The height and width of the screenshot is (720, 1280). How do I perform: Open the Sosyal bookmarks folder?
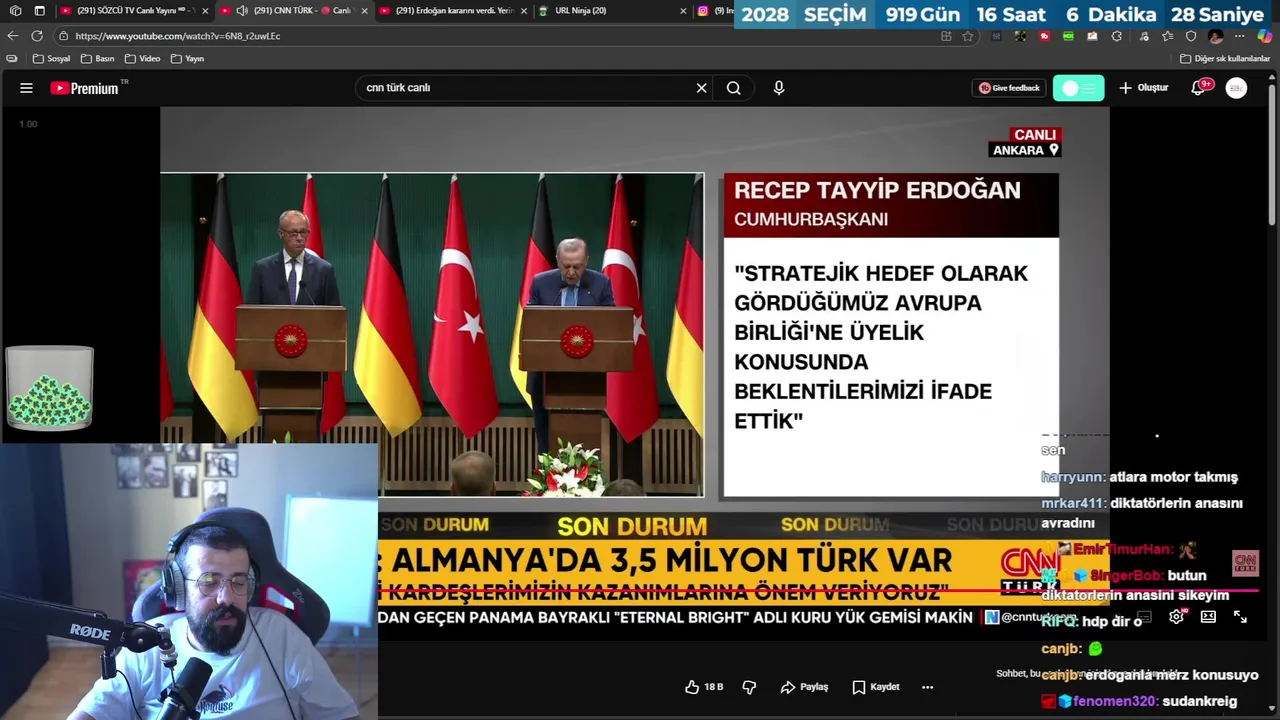click(x=52, y=59)
